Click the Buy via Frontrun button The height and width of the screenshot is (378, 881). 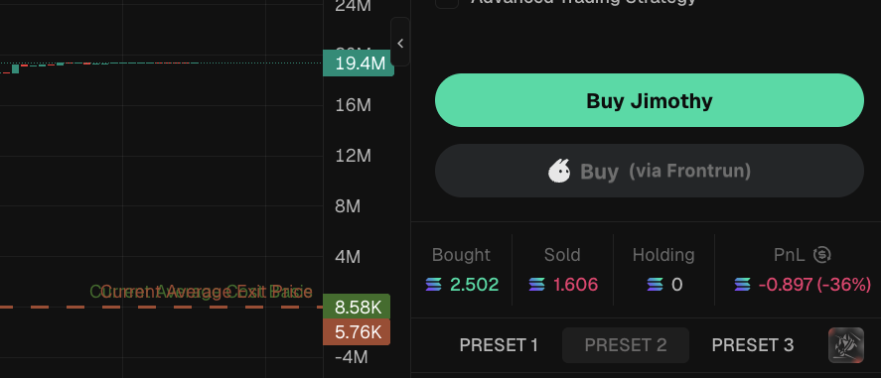[649, 171]
